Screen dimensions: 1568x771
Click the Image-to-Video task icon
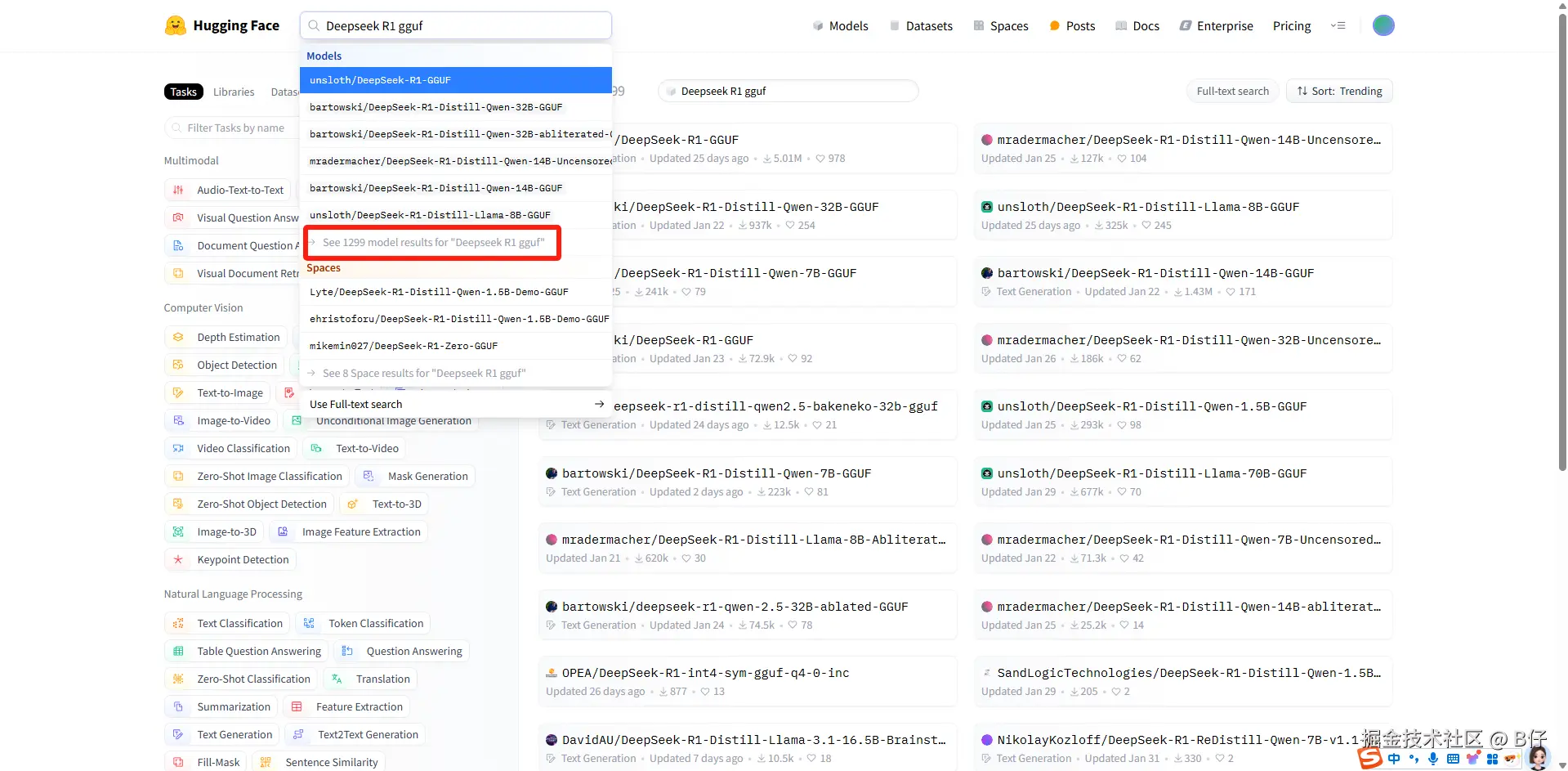(x=178, y=420)
